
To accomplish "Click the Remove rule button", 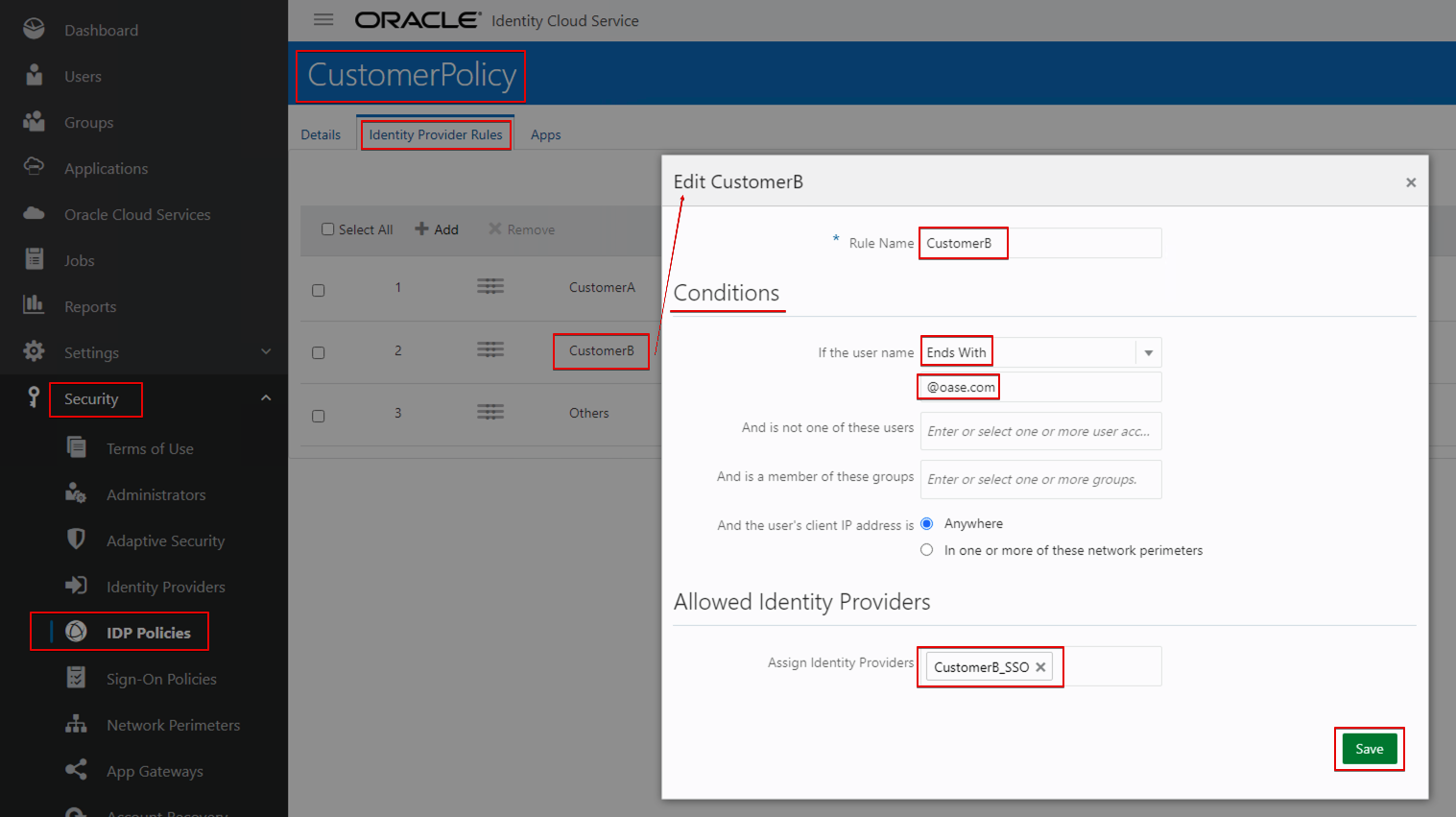I will pyautogui.click(x=522, y=229).
